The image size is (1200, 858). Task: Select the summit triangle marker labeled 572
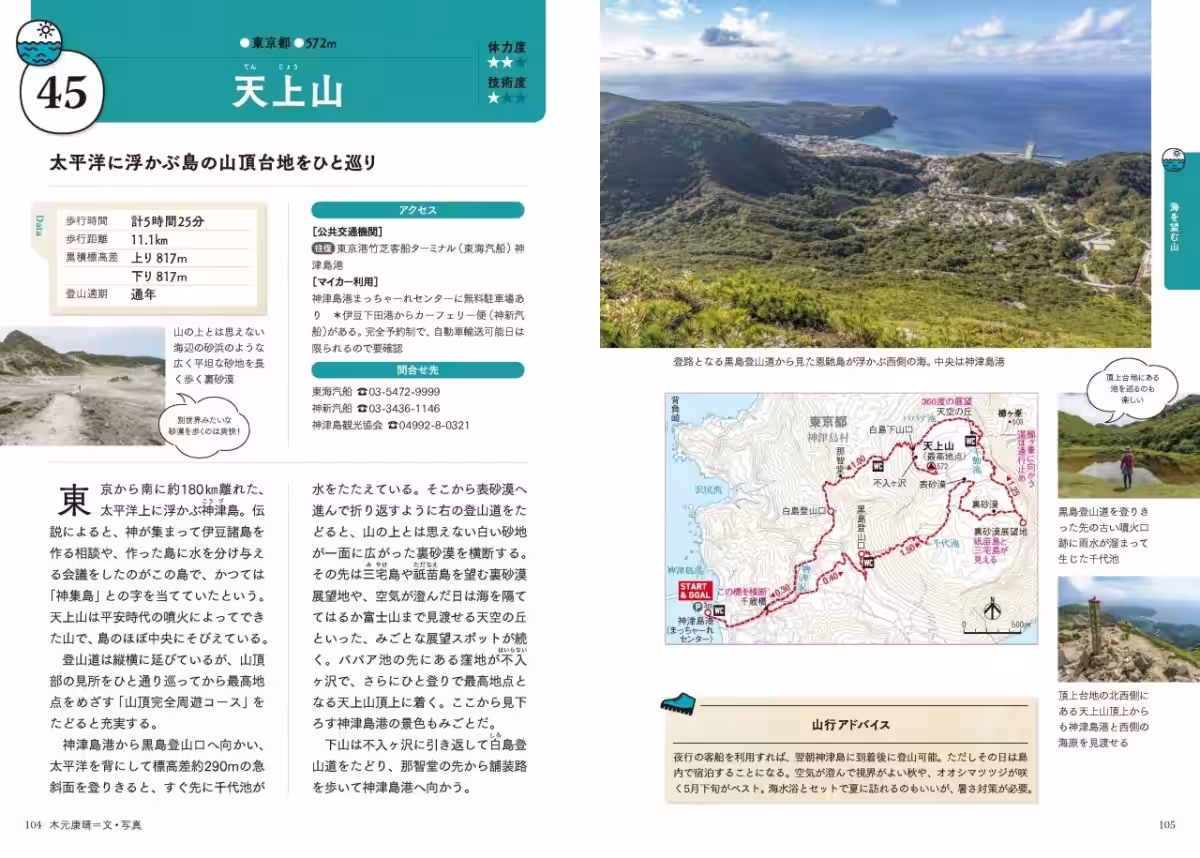point(932,466)
